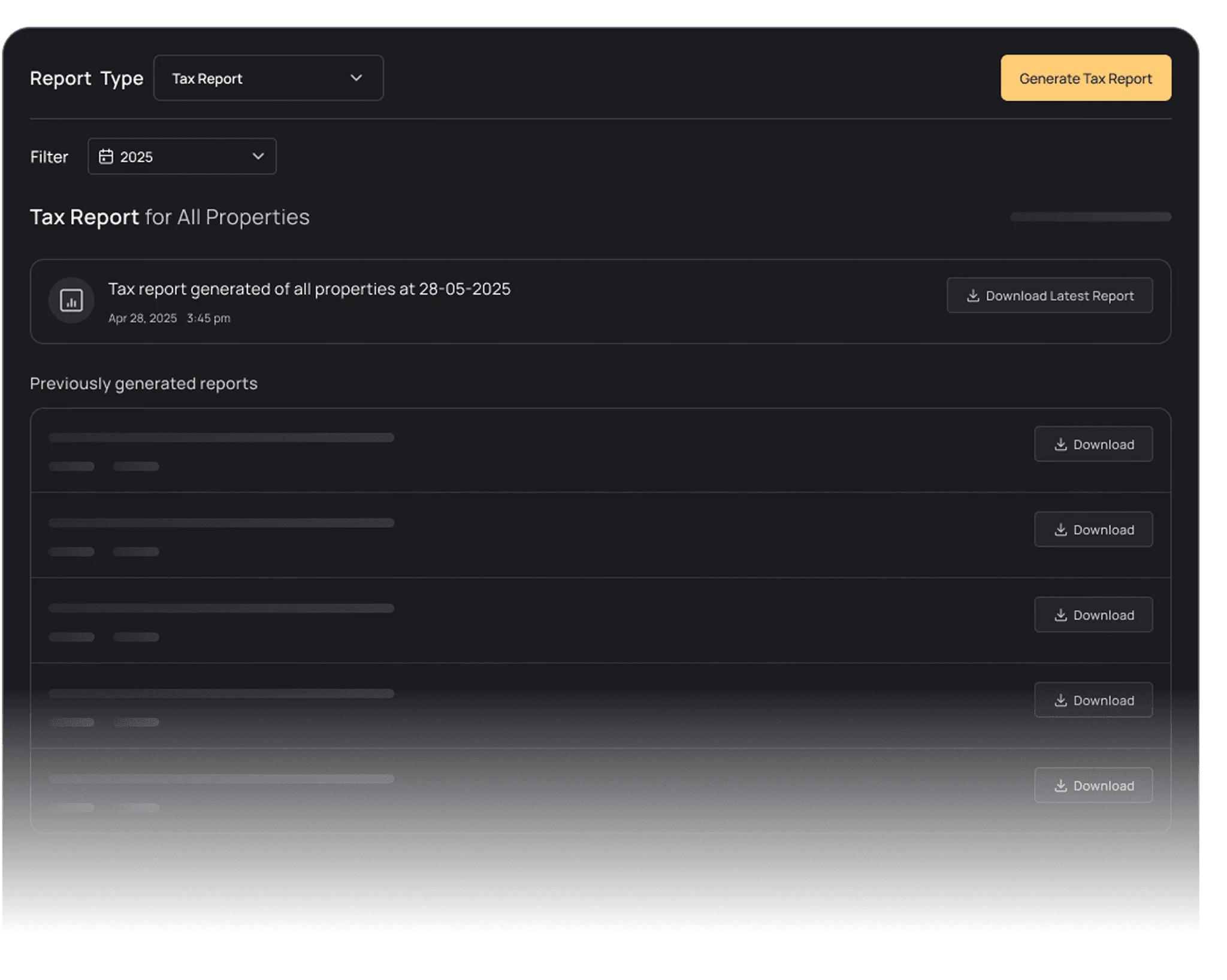Click the chevron beside 2025
1227x980 pixels.
[x=258, y=156]
